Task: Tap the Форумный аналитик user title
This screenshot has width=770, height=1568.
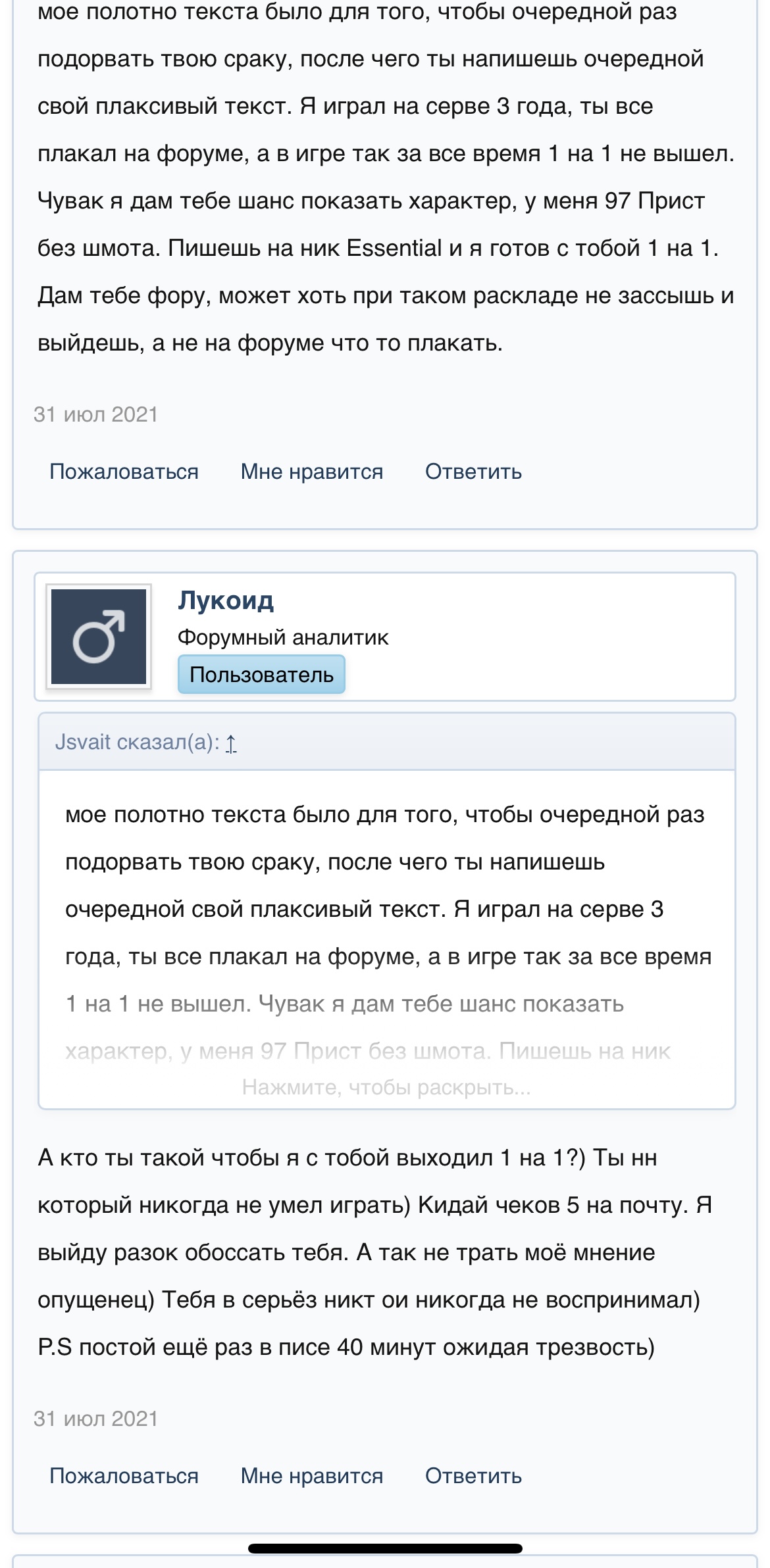Action: [x=283, y=637]
